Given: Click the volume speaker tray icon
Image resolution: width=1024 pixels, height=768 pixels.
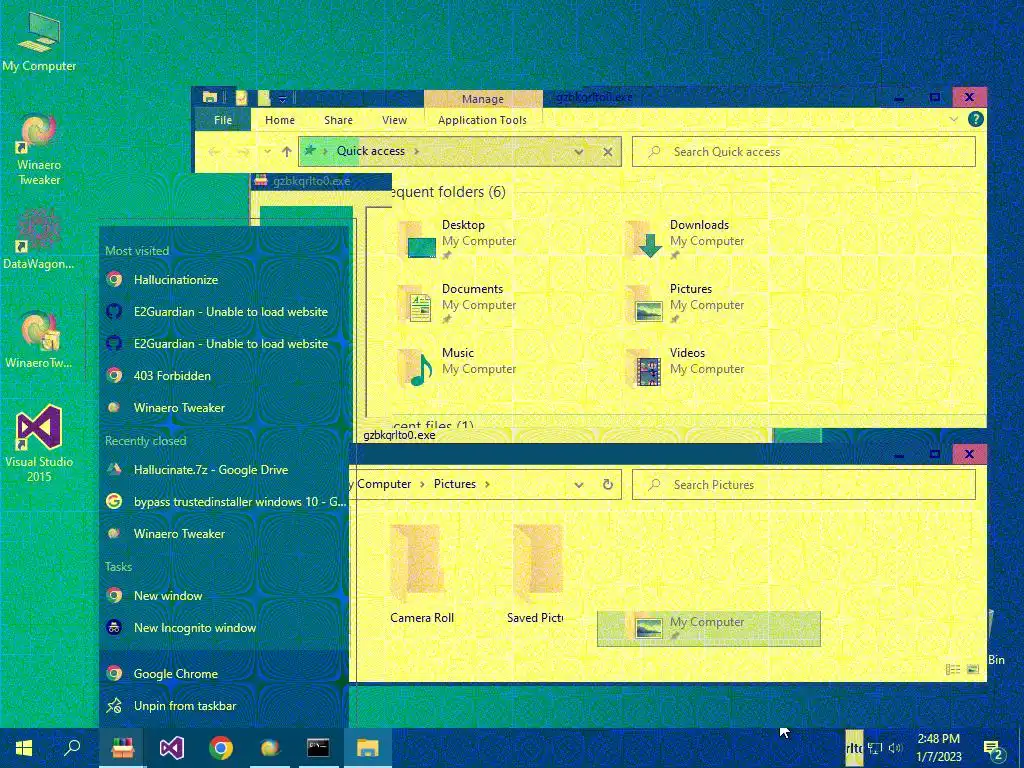Looking at the screenshot, I should (895, 748).
